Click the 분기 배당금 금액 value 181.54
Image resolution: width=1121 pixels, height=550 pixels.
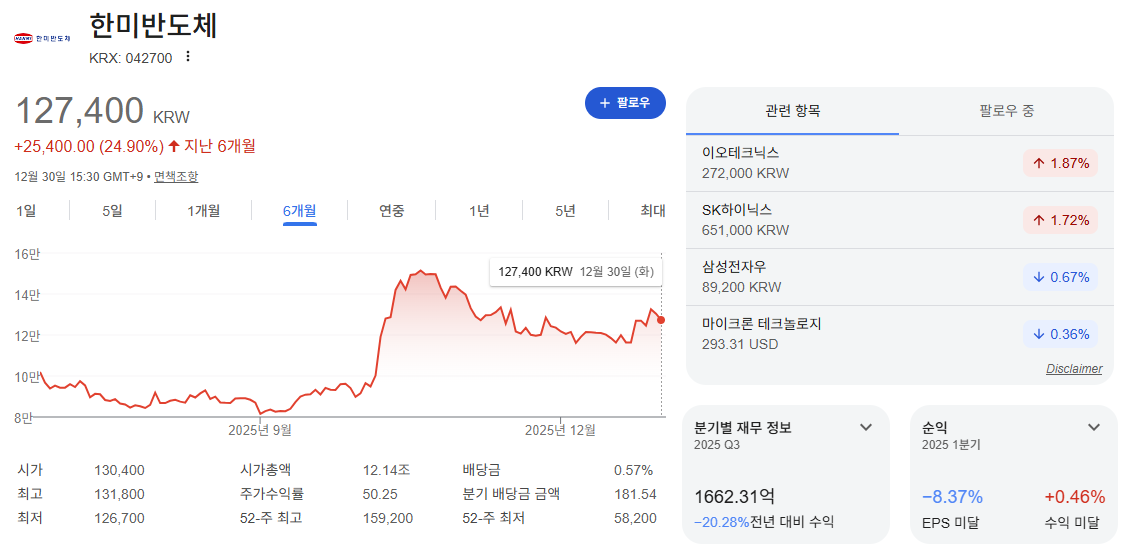pos(636,494)
